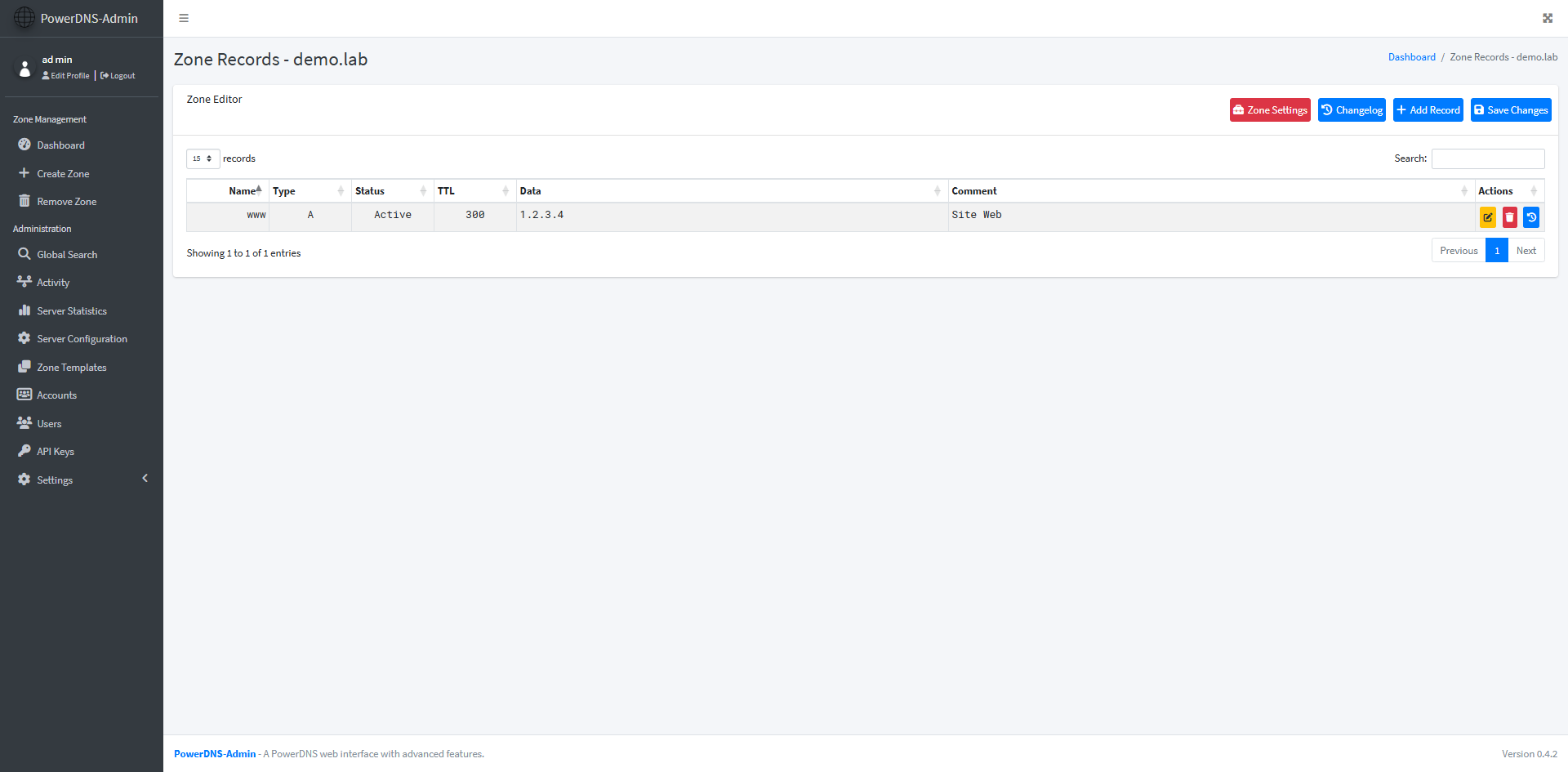Open the records-per-page dropdown
1568x772 pixels.
(203, 158)
